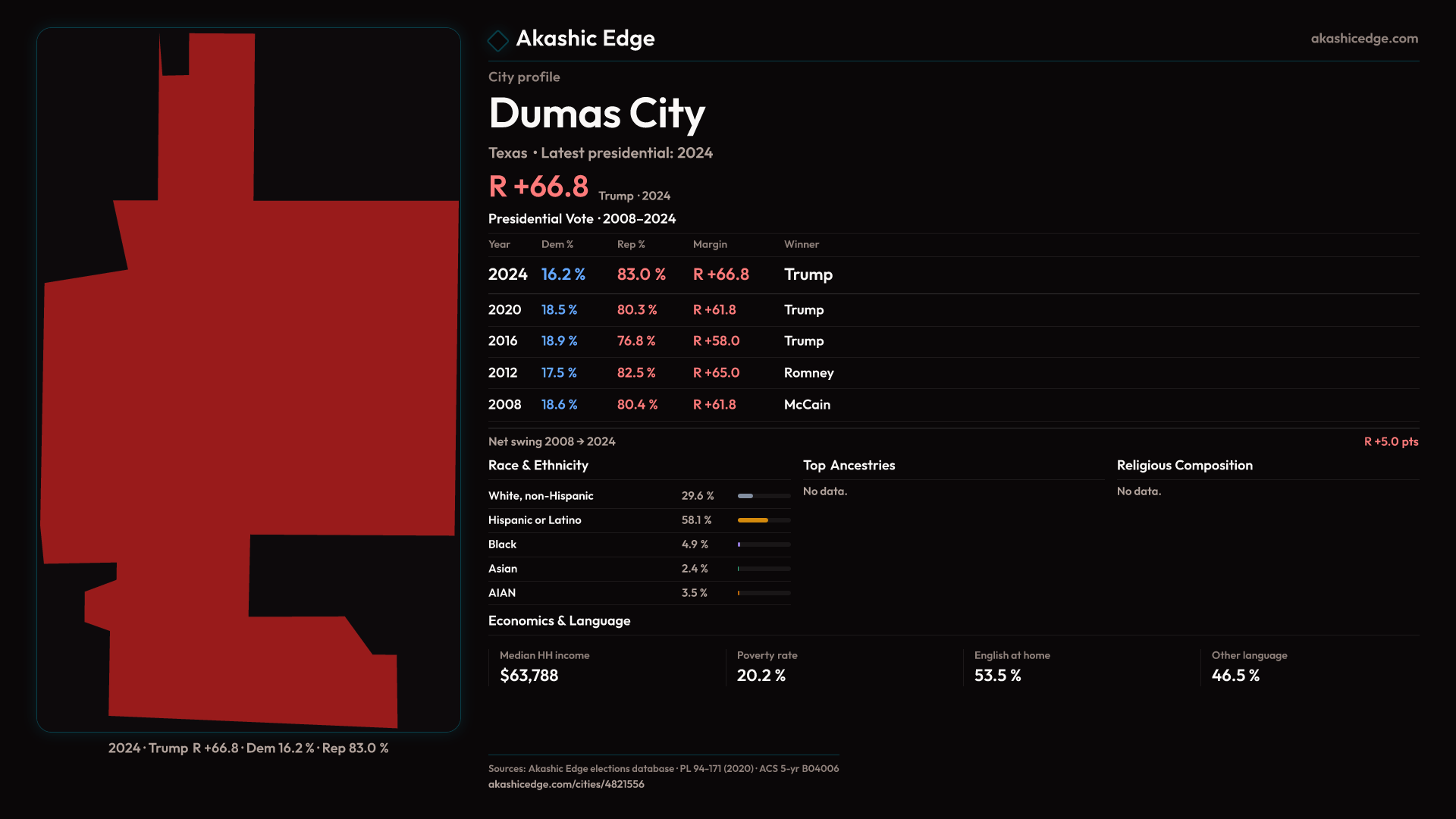Screen dimensions: 1456x819
Task: Click the Poverty rate 20.2 % card
Action: 766,666
